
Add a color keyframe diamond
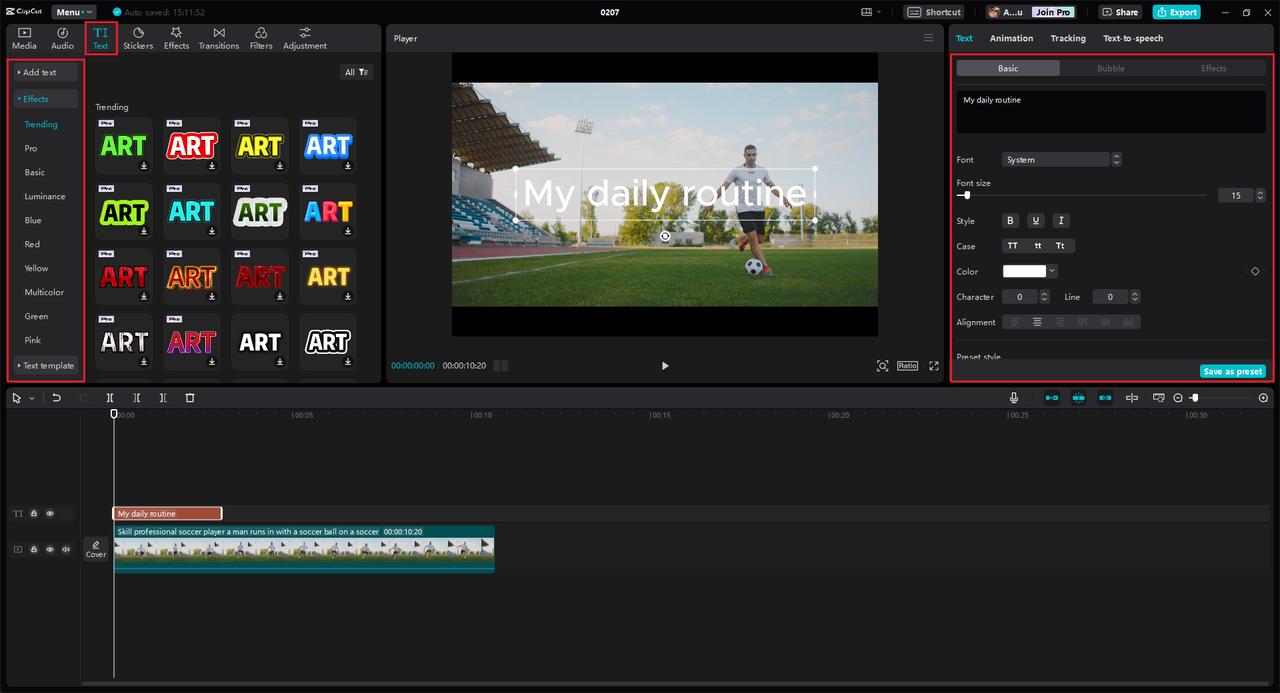coord(1255,271)
